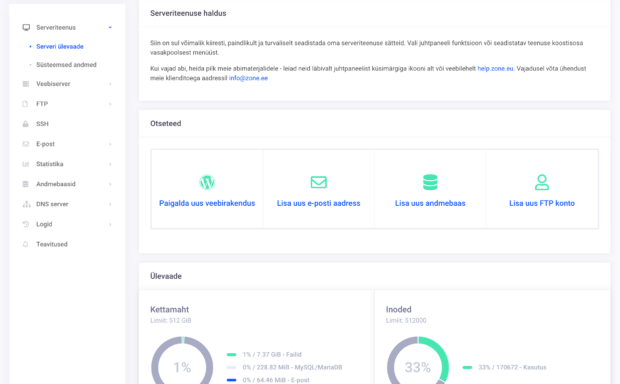Click the Veebiserver sidebar icon

26,84
